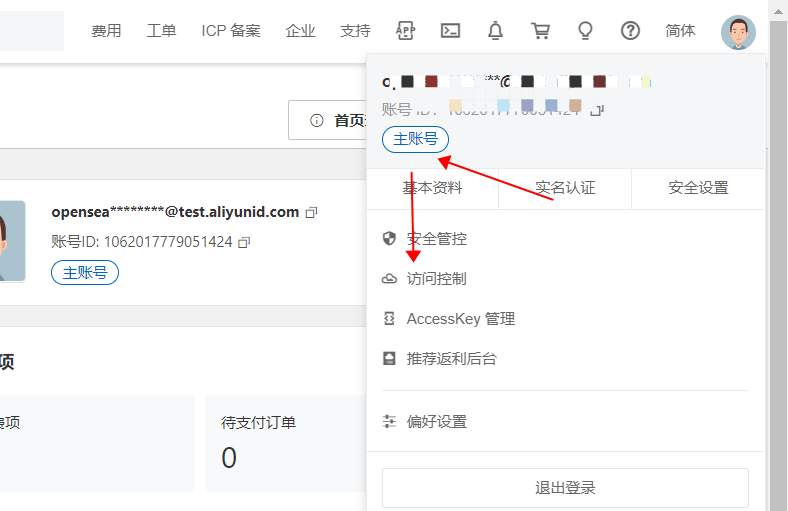Image resolution: width=788 pixels, height=511 pixels.
Task: Open the help question mark icon
Action: point(630,31)
